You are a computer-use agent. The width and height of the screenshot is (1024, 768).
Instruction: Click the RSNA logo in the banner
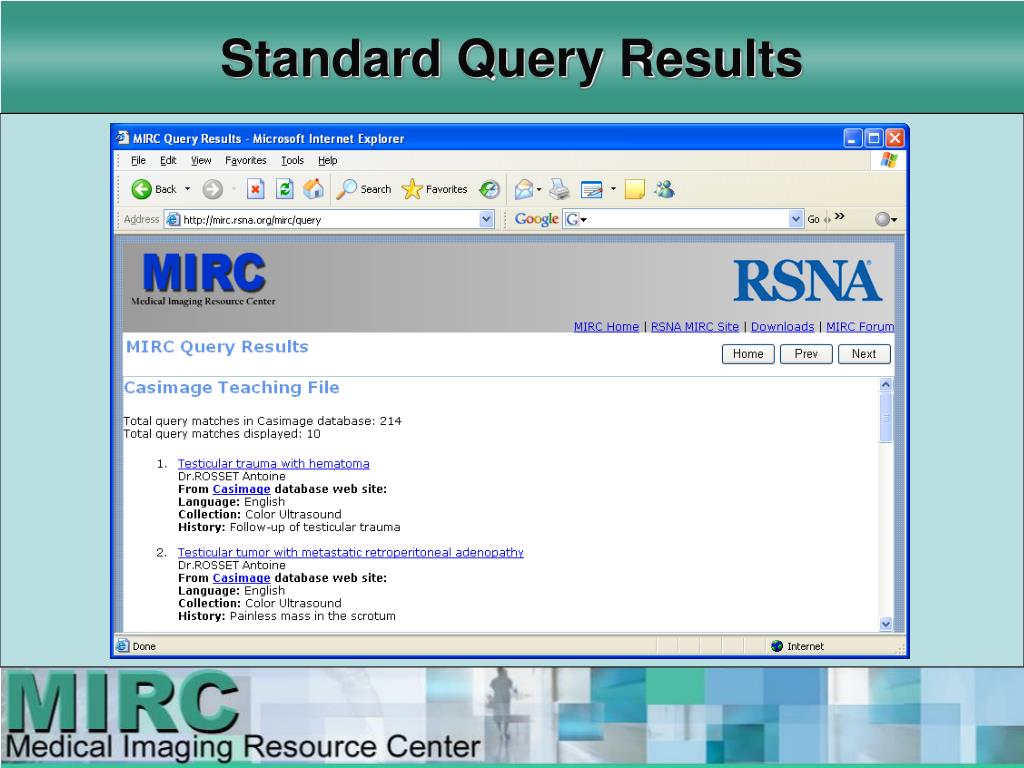(x=807, y=281)
